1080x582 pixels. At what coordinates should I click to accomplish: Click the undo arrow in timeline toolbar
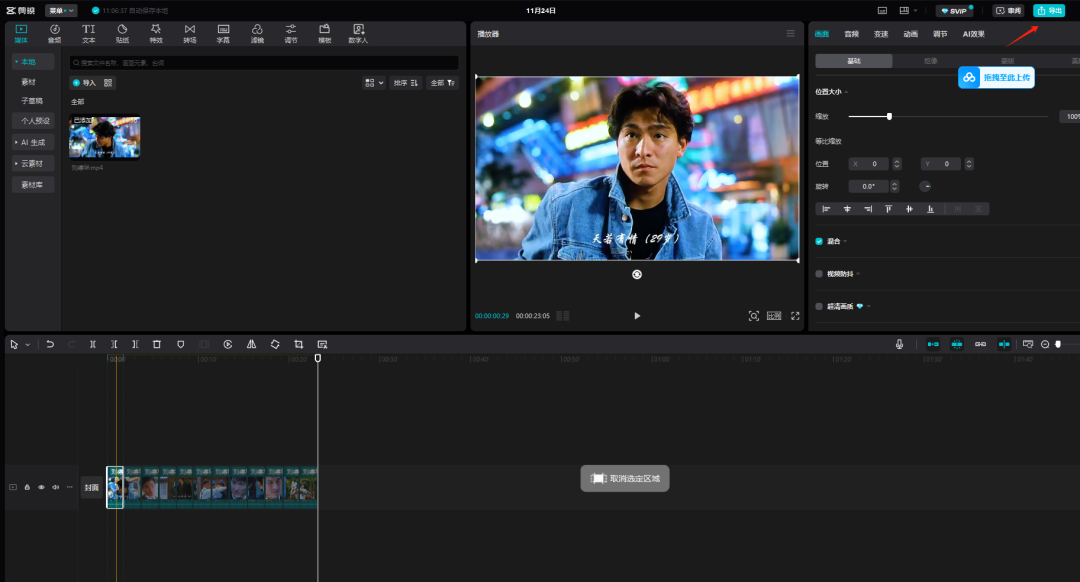[50, 344]
